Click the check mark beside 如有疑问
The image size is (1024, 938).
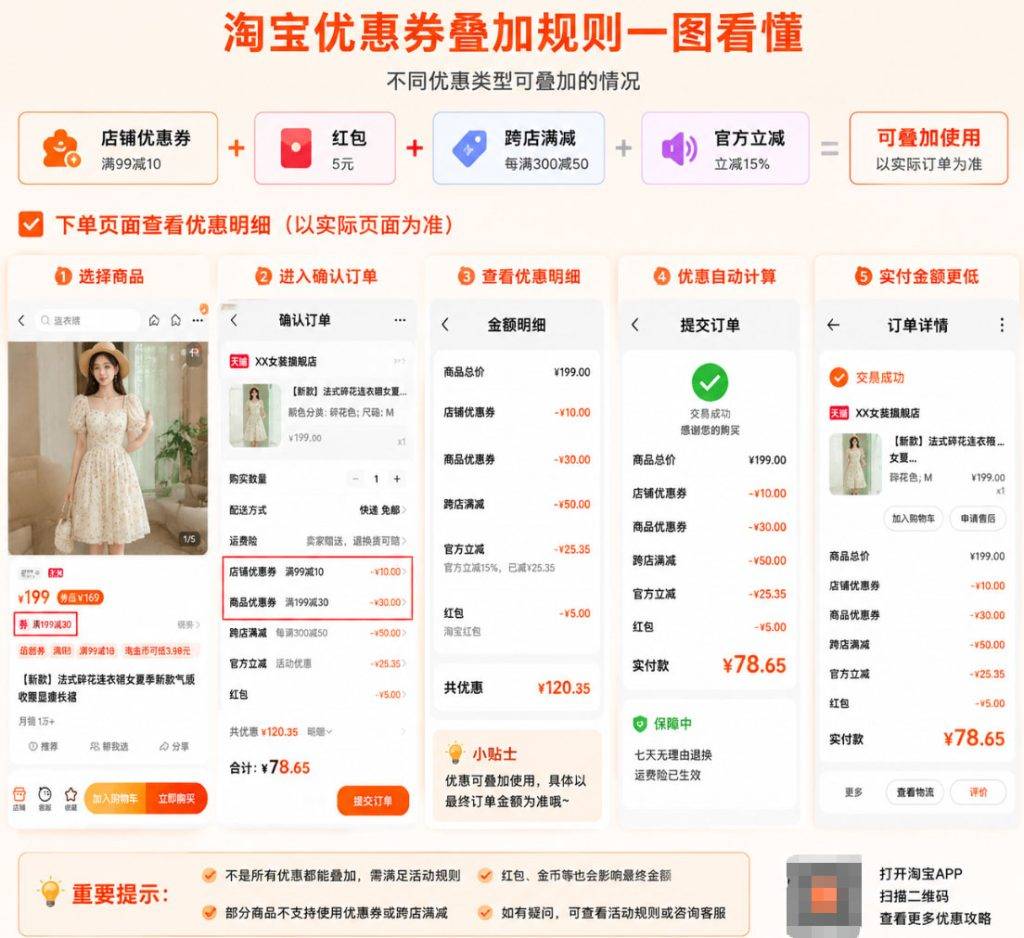[x=485, y=913]
